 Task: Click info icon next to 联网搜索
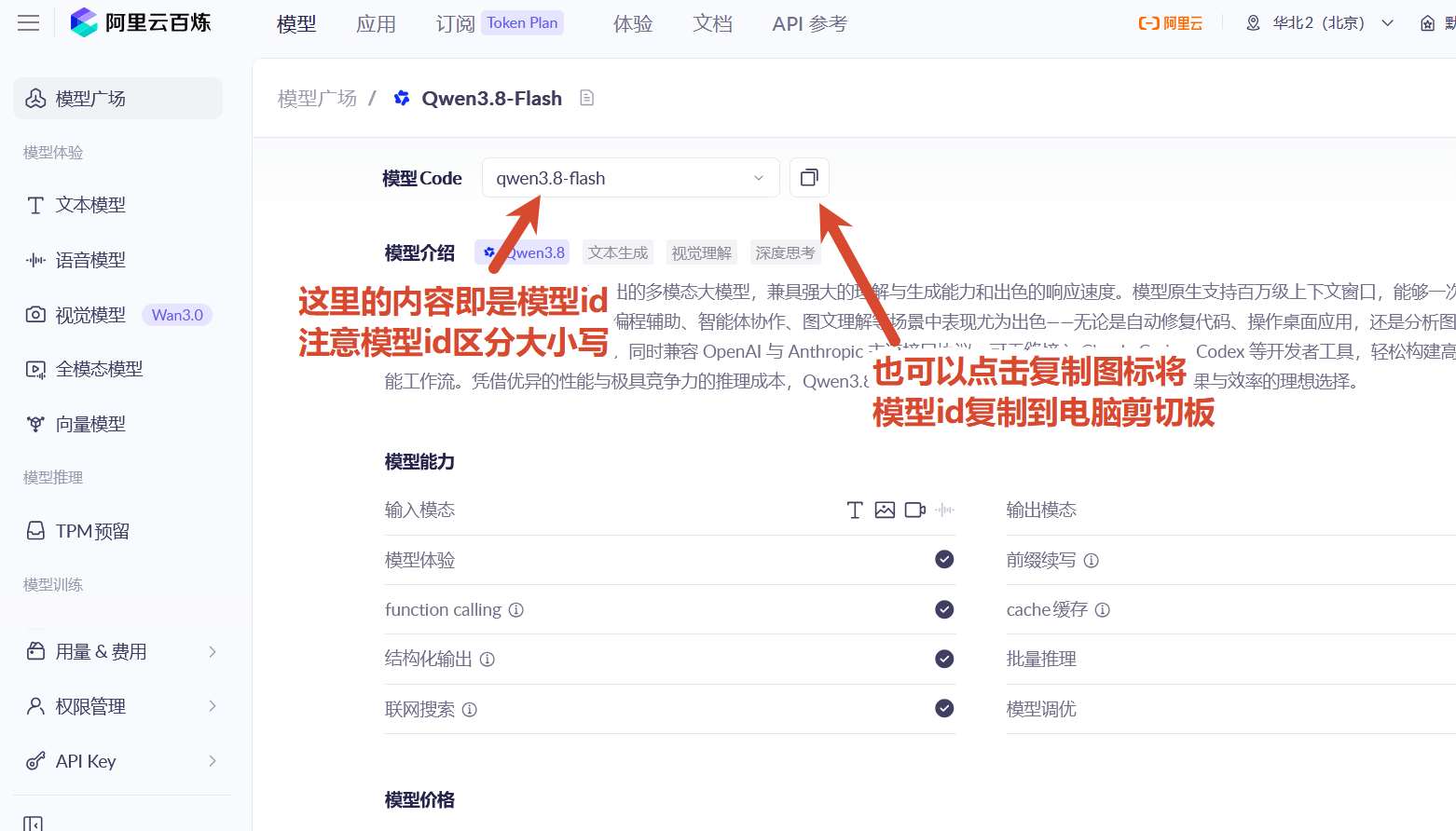tap(470, 710)
